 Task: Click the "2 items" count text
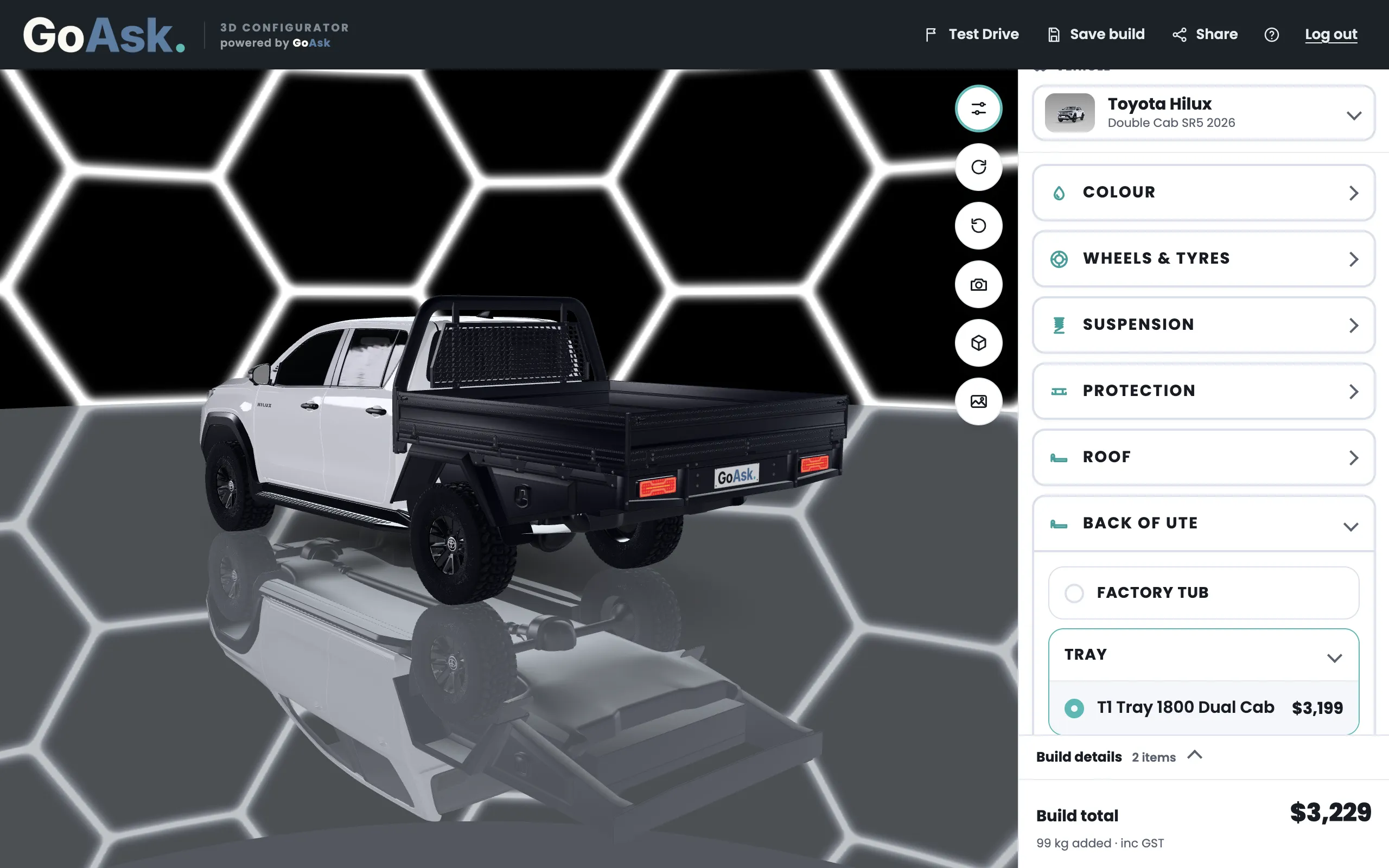pos(1153,757)
